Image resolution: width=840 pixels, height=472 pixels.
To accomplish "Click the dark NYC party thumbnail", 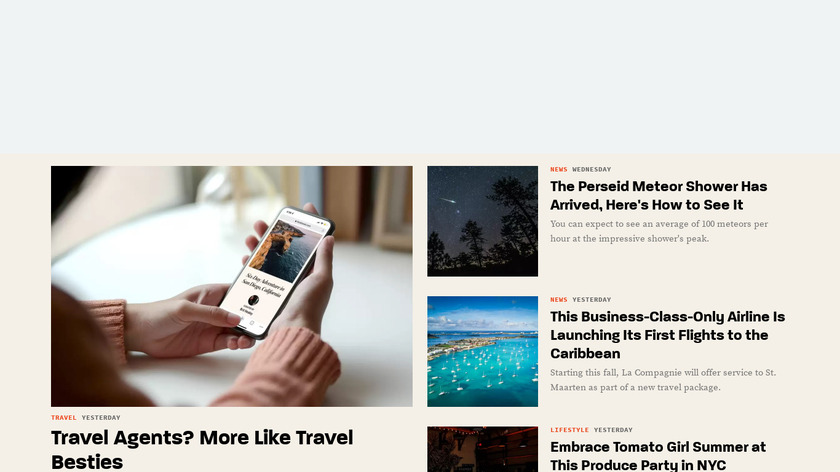I will pyautogui.click(x=482, y=449).
